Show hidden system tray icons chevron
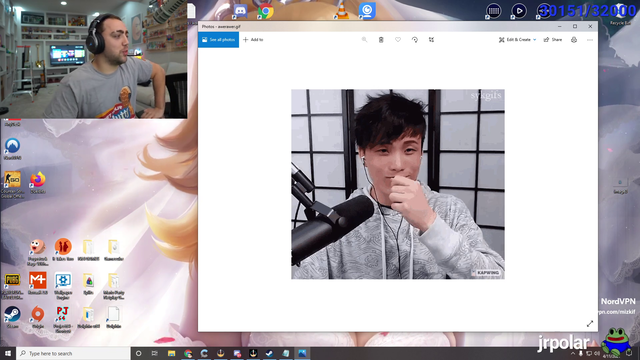Screen dimensions: 640x360 coord(572,353)
